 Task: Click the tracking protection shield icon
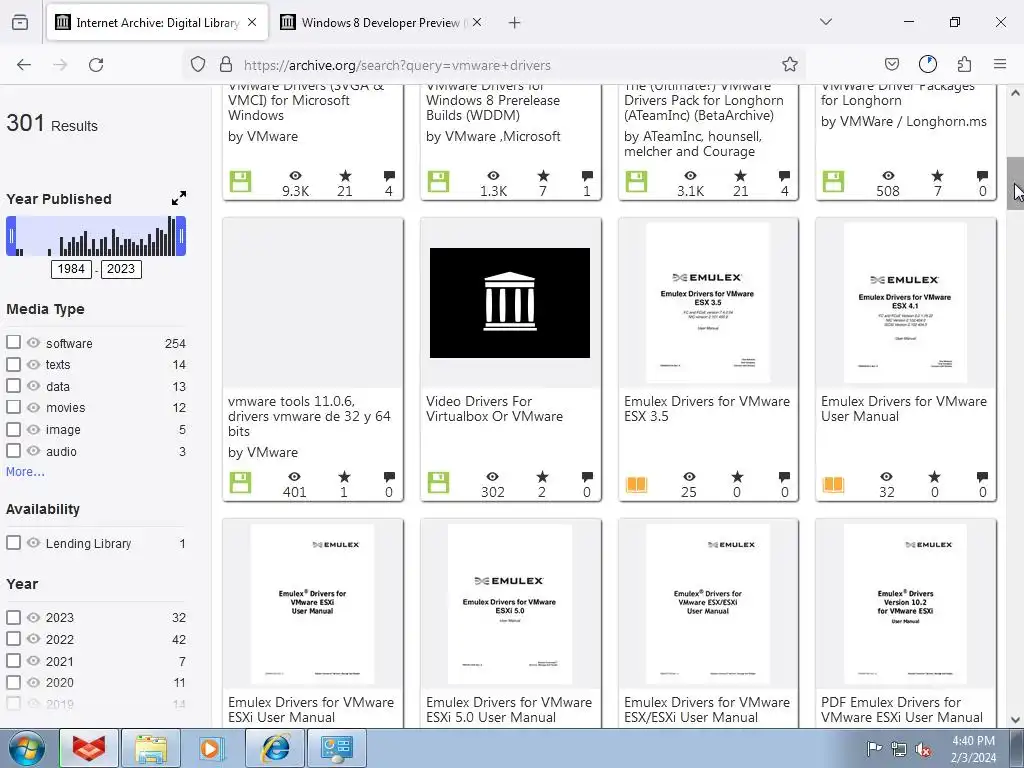[198, 65]
